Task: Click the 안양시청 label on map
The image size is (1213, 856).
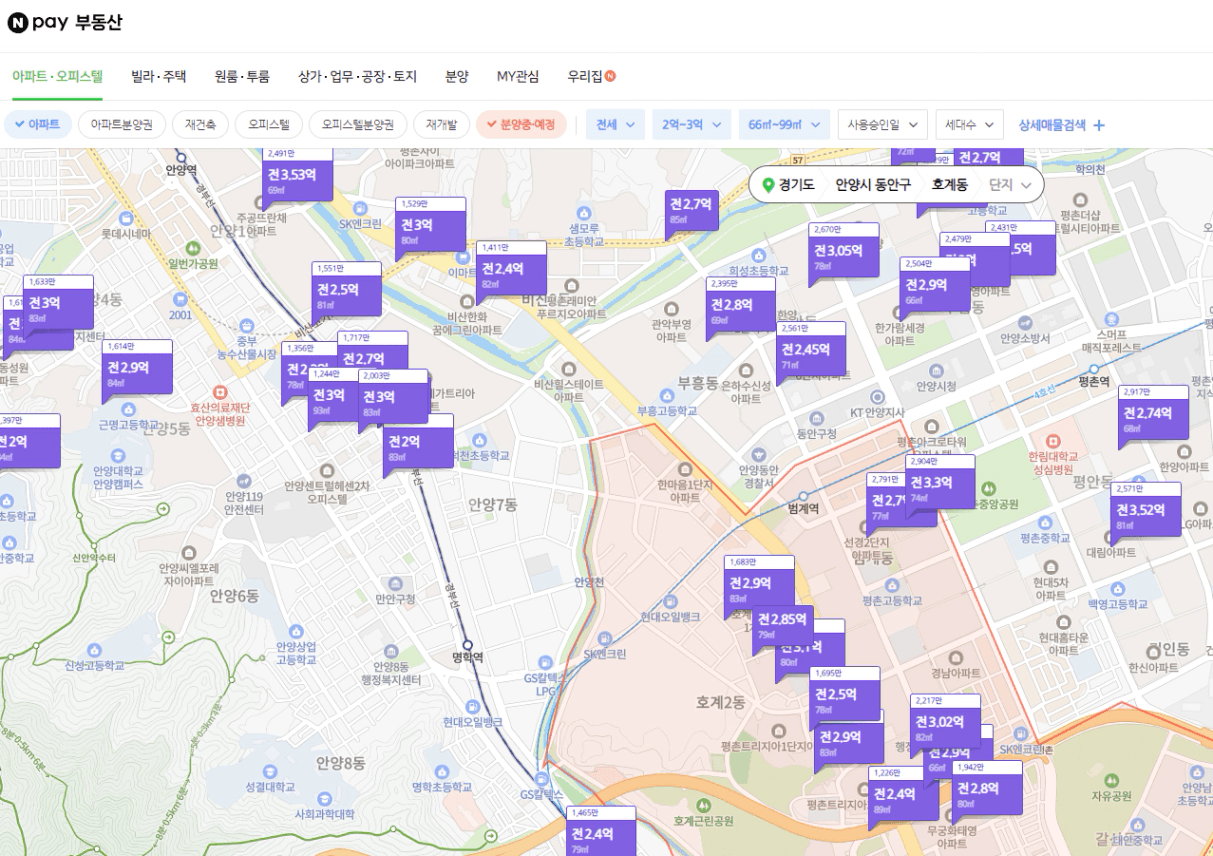Action: [x=937, y=386]
